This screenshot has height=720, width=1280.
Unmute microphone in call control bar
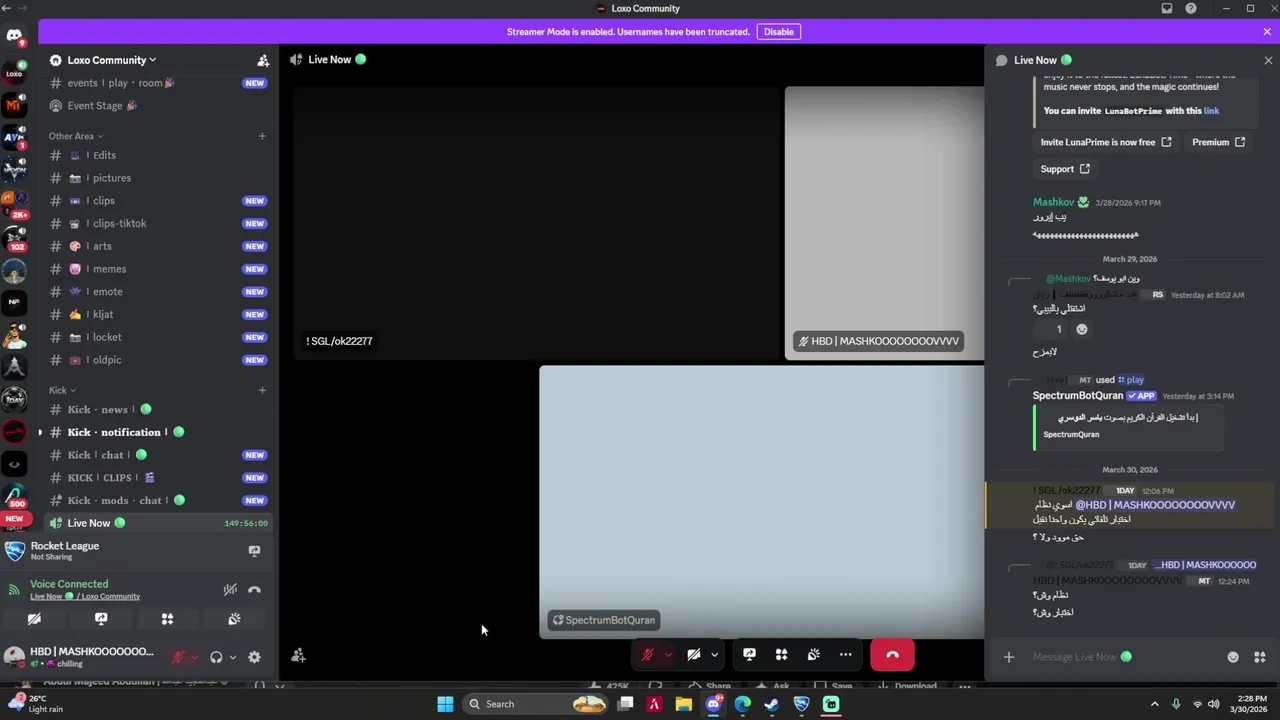point(648,655)
